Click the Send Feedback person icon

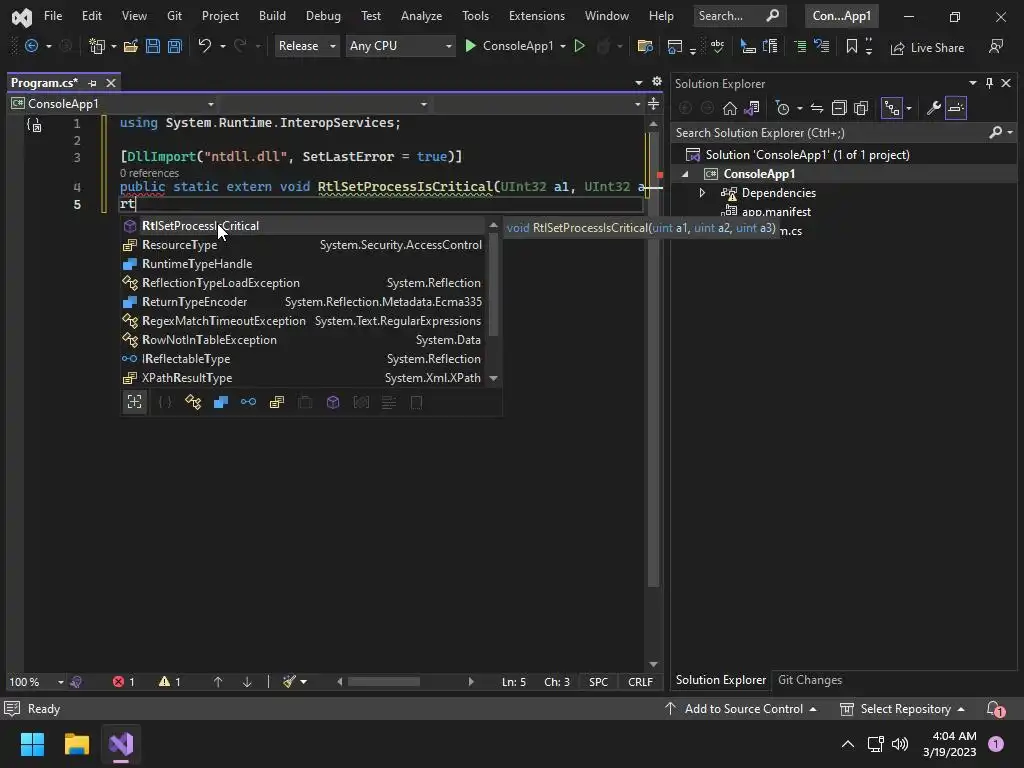point(995,46)
